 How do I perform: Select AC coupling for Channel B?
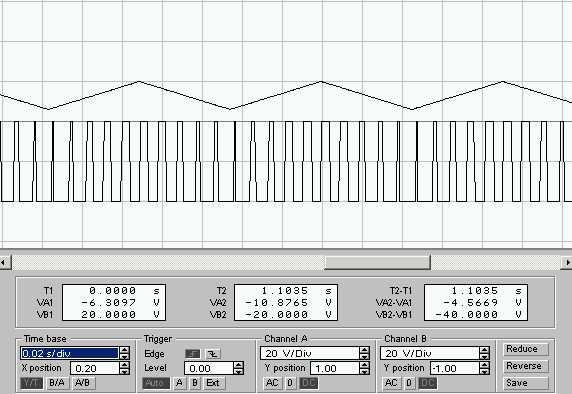pos(391,383)
